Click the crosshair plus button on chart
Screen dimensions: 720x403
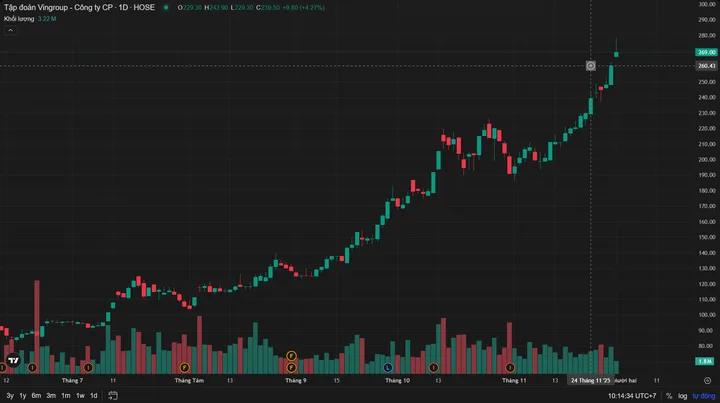point(591,66)
